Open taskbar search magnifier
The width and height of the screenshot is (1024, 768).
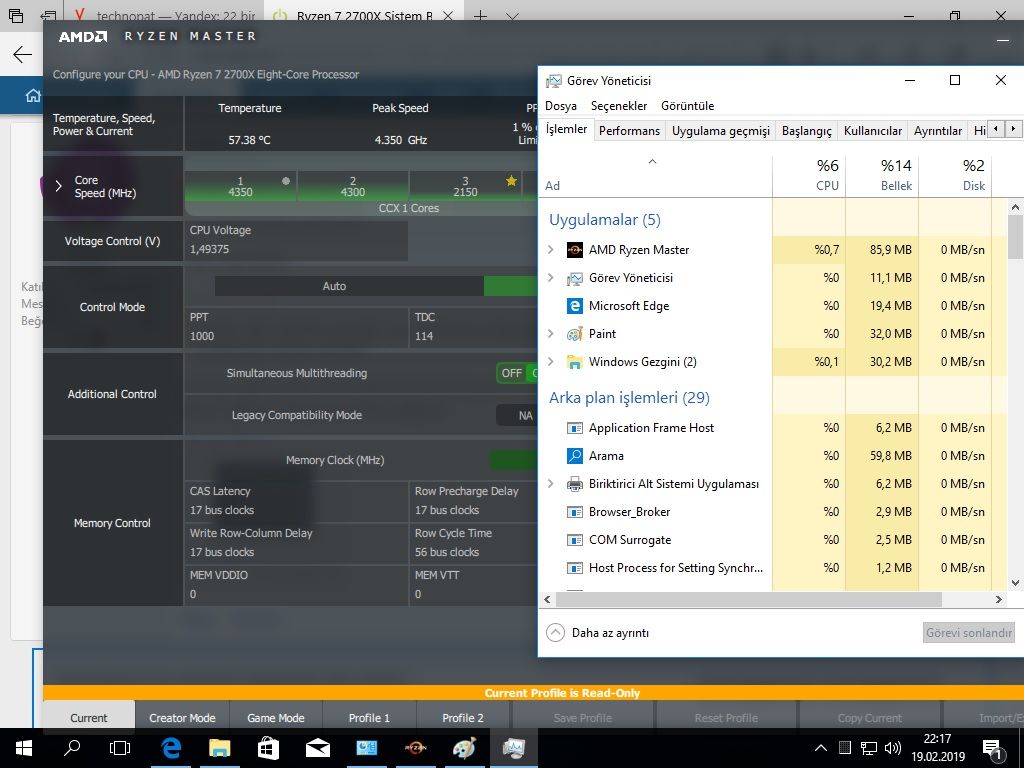[72, 748]
